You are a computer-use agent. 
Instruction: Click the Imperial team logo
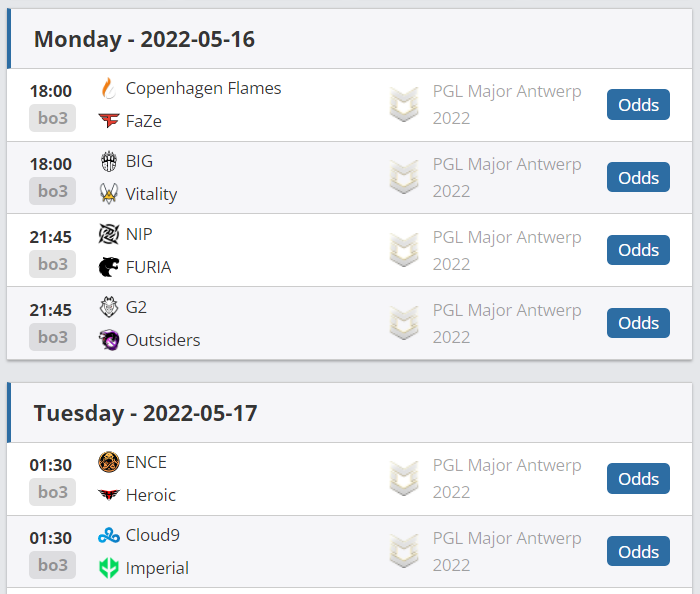tap(109, 568)
